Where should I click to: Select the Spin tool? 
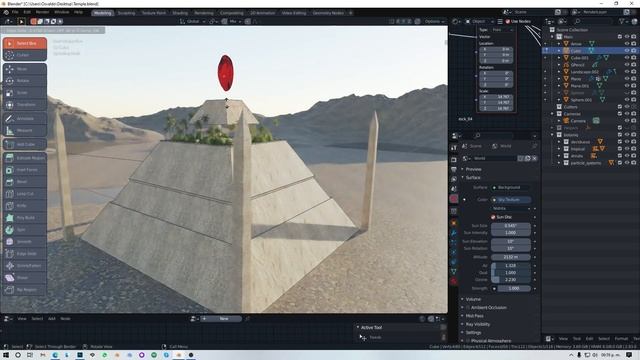coord(24,230)
